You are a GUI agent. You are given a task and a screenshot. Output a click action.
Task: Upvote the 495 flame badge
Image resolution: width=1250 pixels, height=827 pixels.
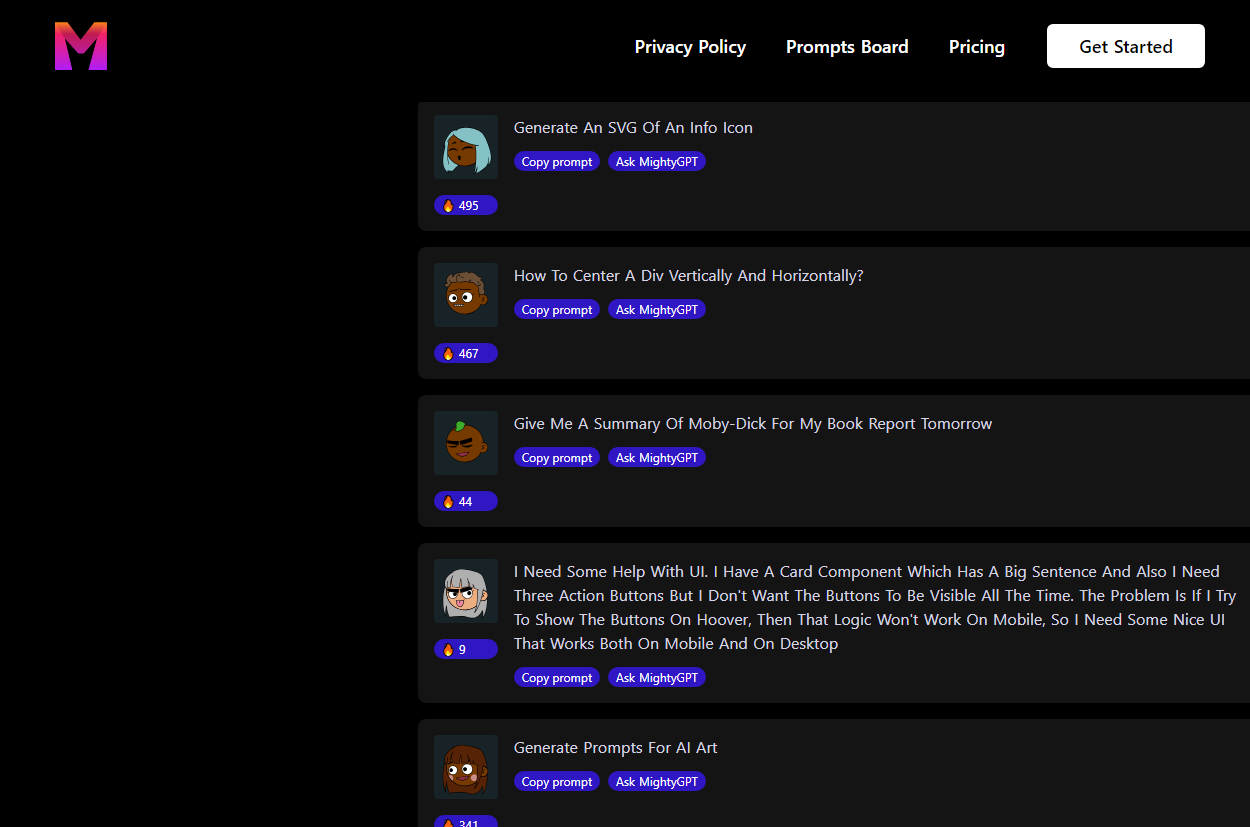point(466,205)
